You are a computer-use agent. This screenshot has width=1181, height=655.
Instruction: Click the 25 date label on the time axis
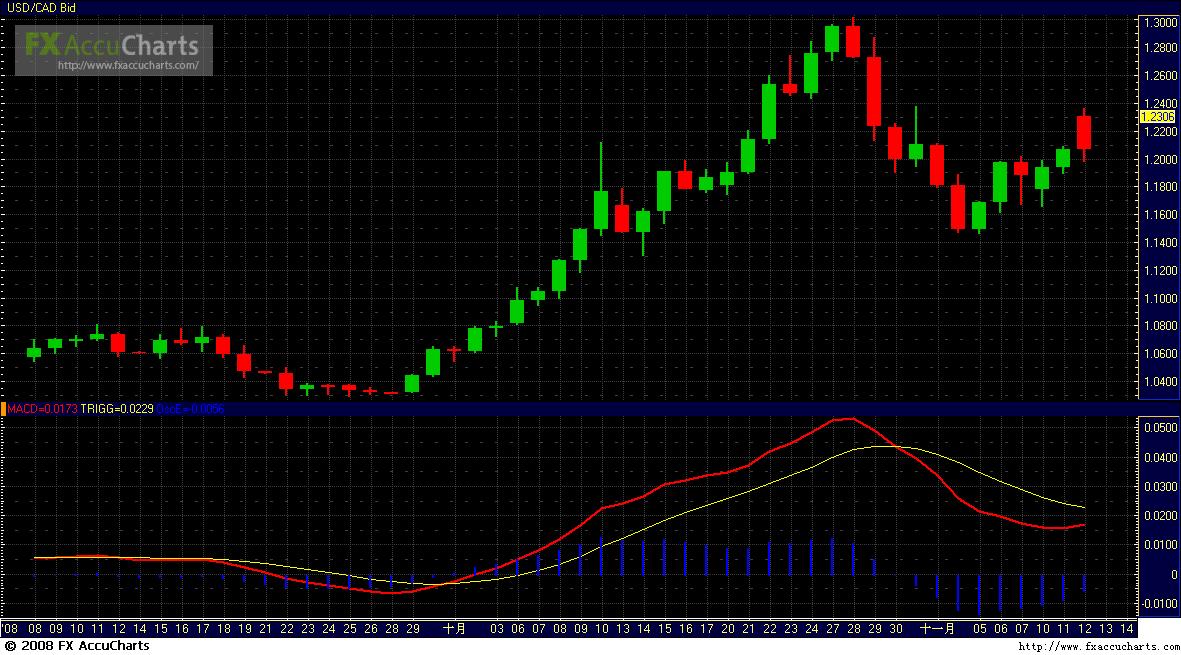point(349,629)
